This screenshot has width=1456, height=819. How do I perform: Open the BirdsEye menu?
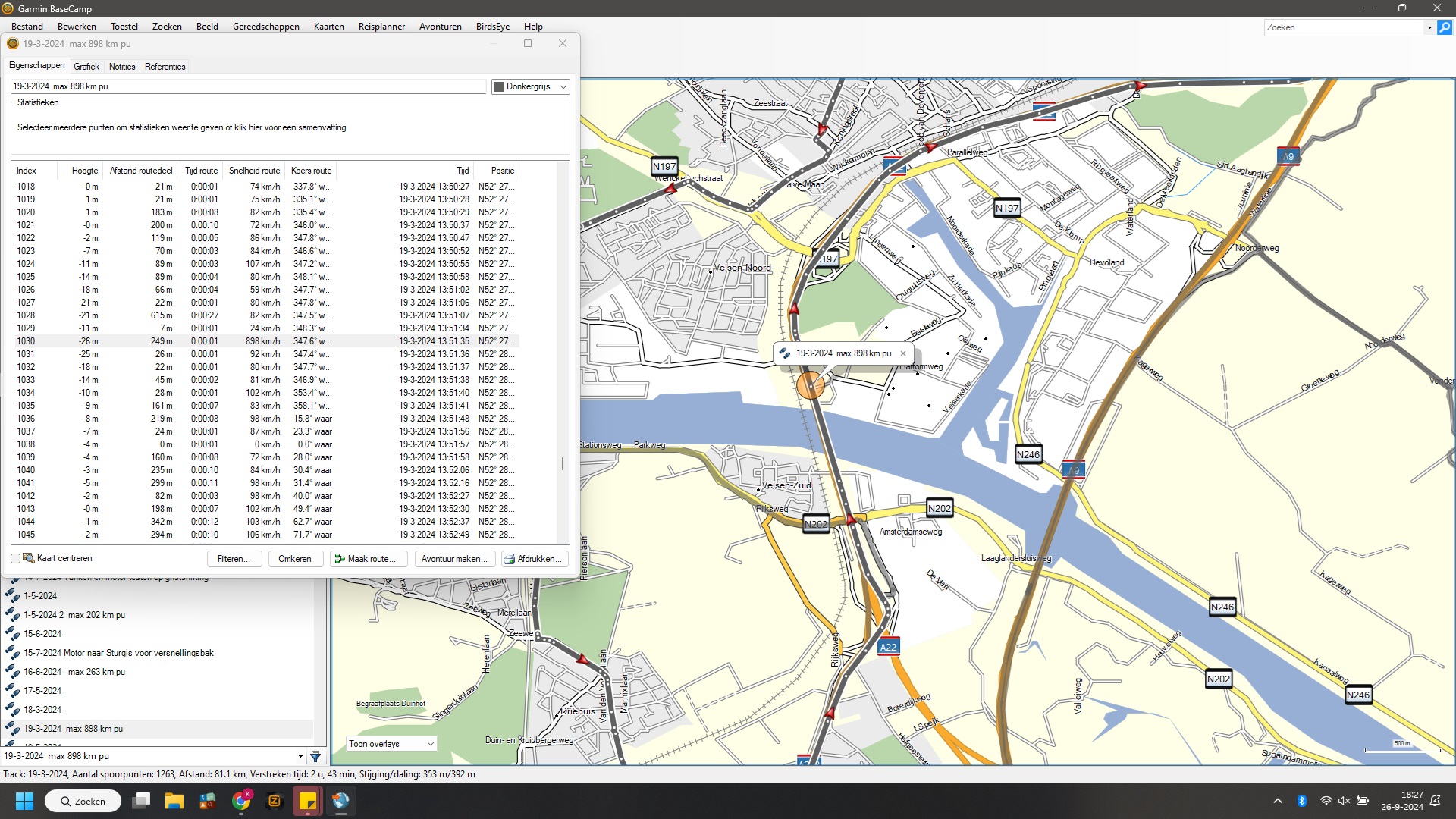pyautogui.click(x=493, y=27)
